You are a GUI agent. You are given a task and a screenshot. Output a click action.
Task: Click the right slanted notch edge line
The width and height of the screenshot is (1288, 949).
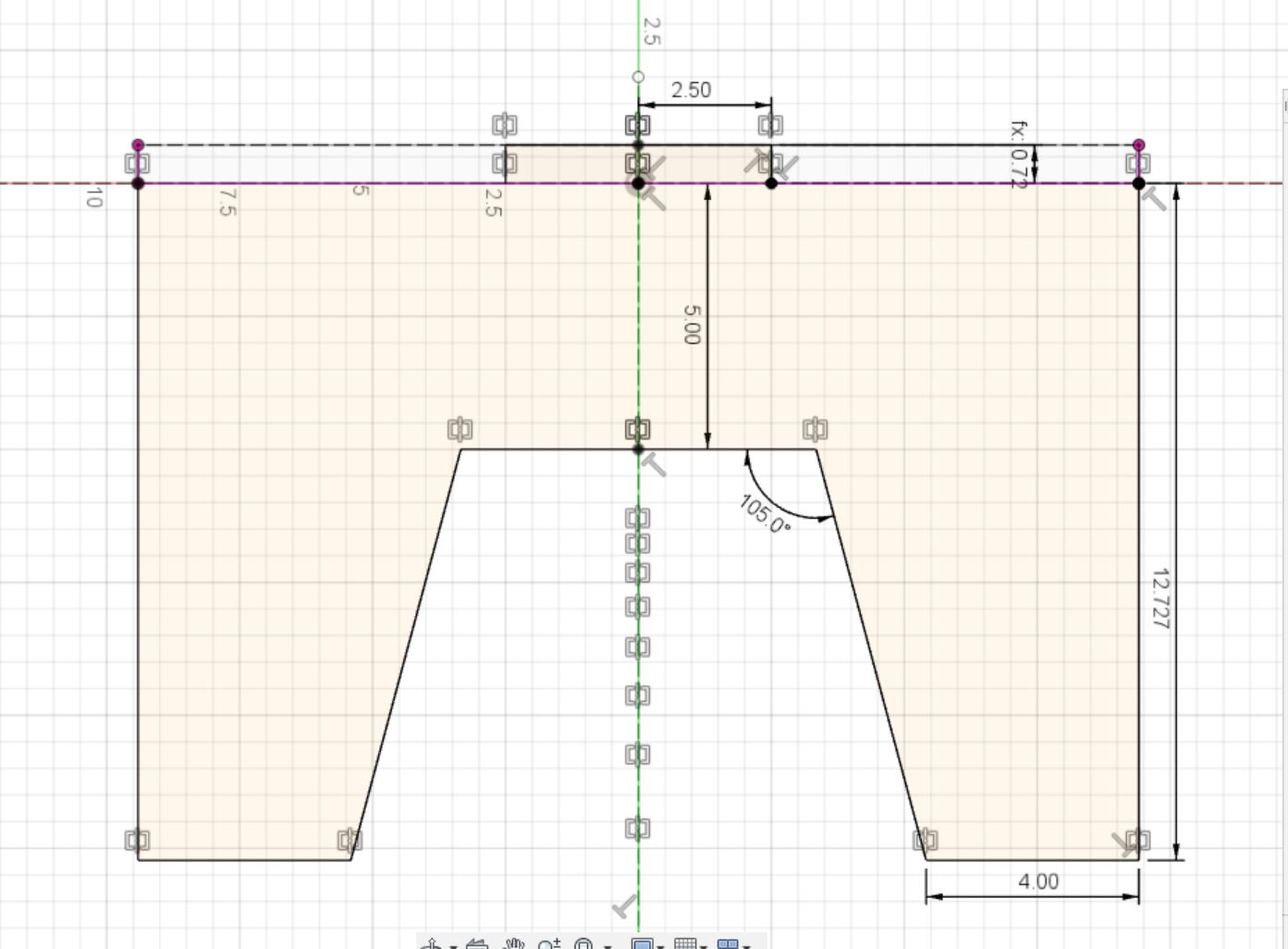tap(872, 654)
